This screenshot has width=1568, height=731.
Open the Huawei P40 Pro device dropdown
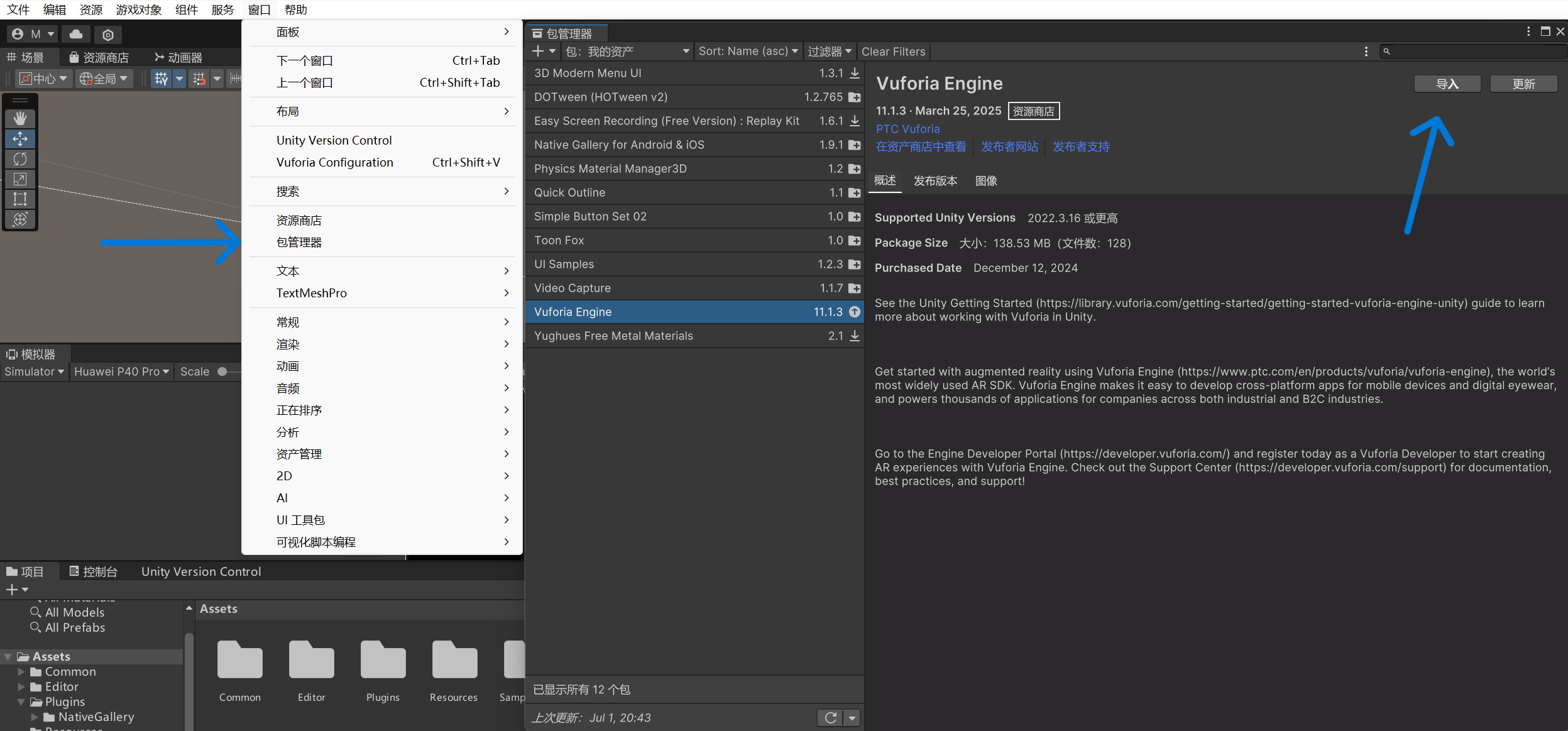pyautogui.click(x=121, y=371)
